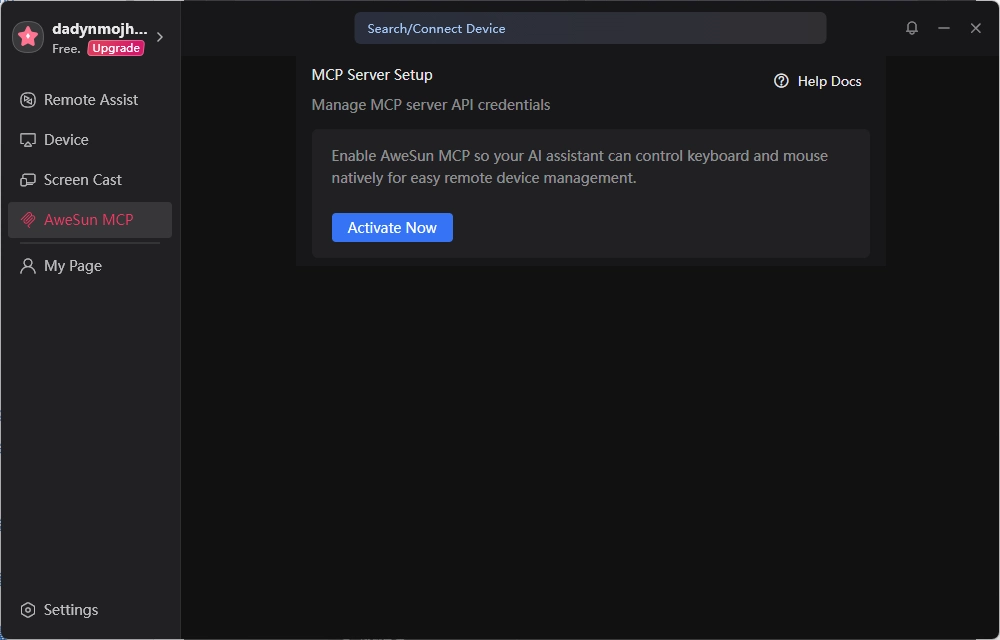This screenshot has height=640, width=1000.
Task: Open the My Page text label
Action: click(73, 266)
